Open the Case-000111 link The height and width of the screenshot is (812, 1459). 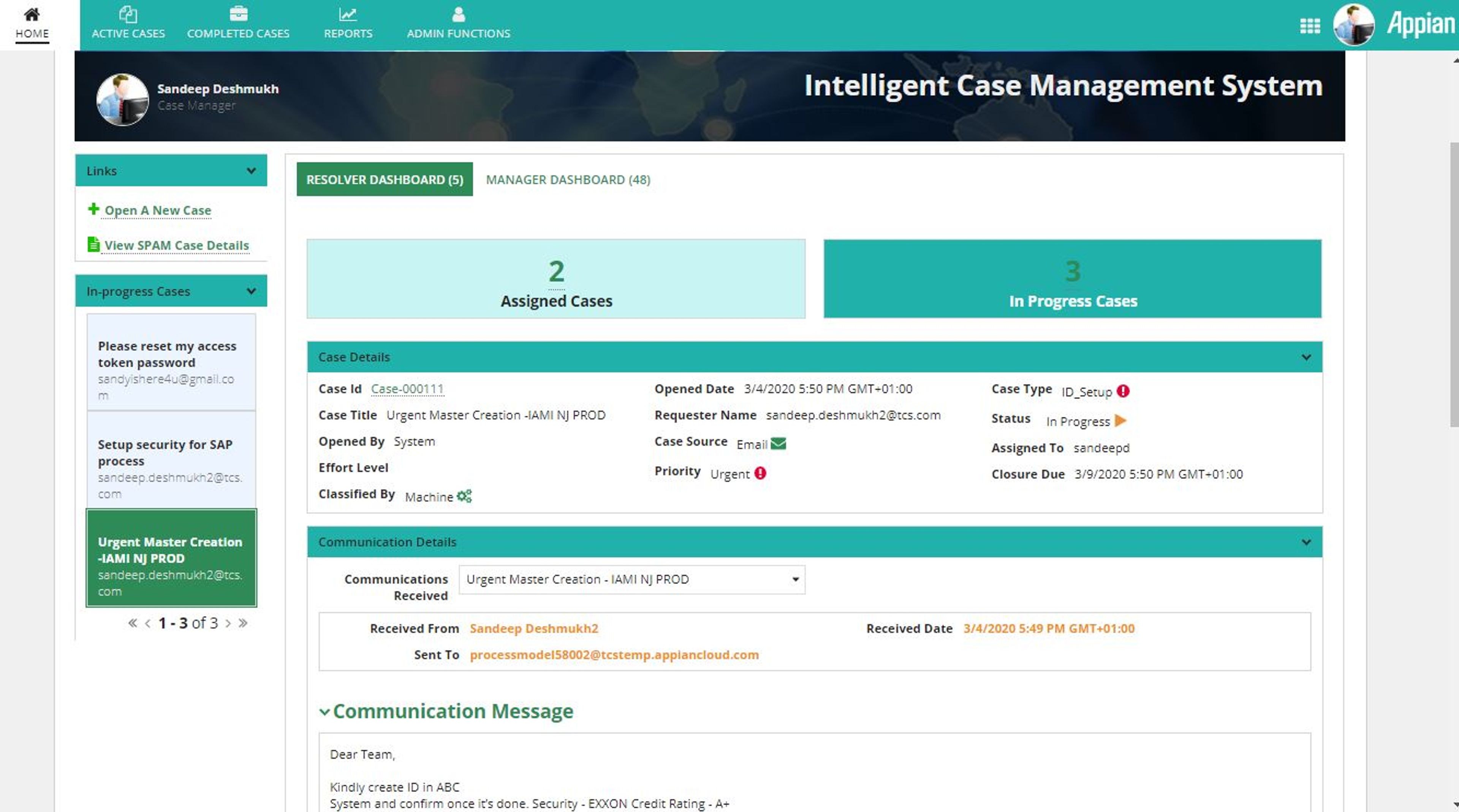click(407, 389)
